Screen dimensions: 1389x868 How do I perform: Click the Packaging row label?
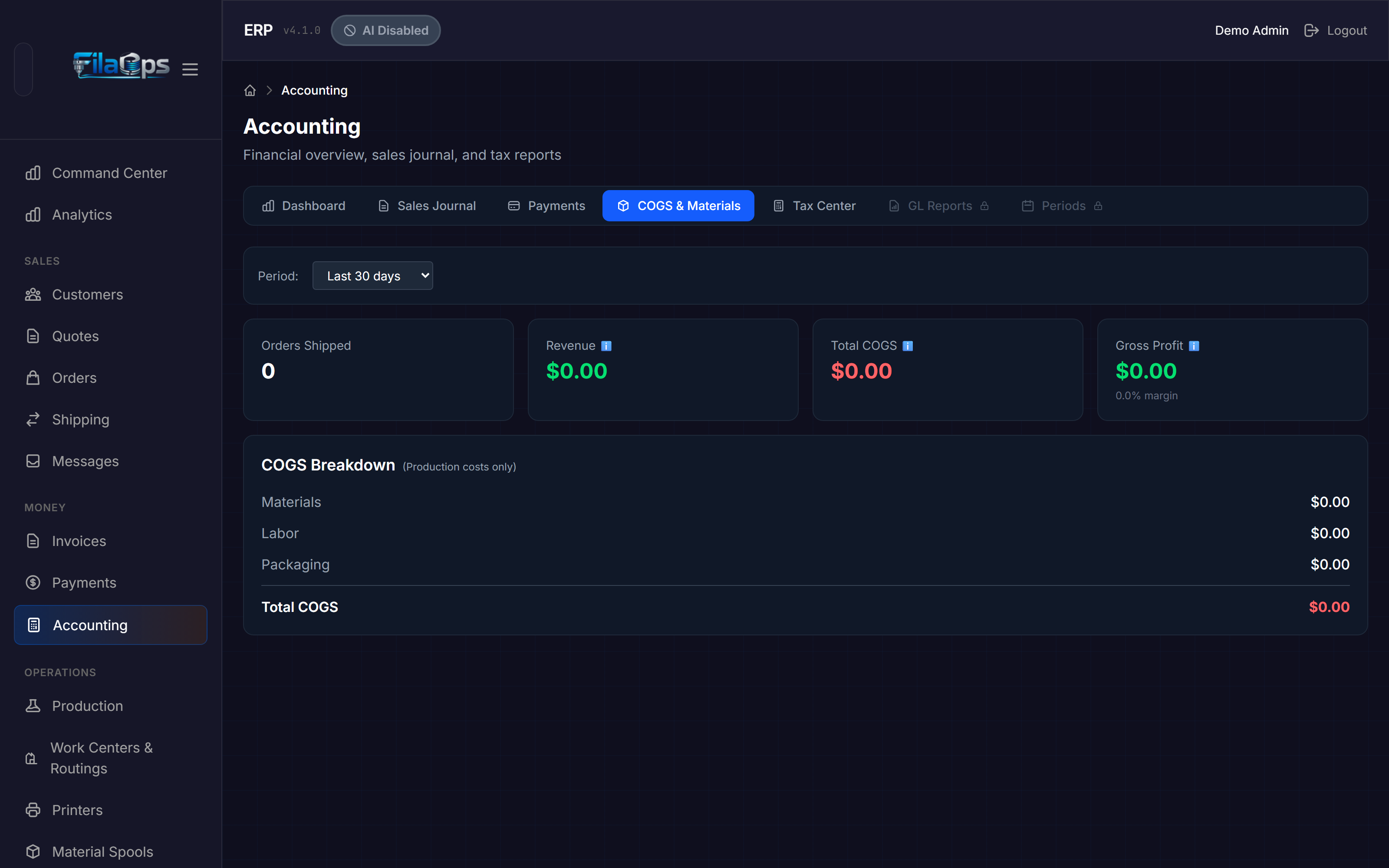click(296, 565)
